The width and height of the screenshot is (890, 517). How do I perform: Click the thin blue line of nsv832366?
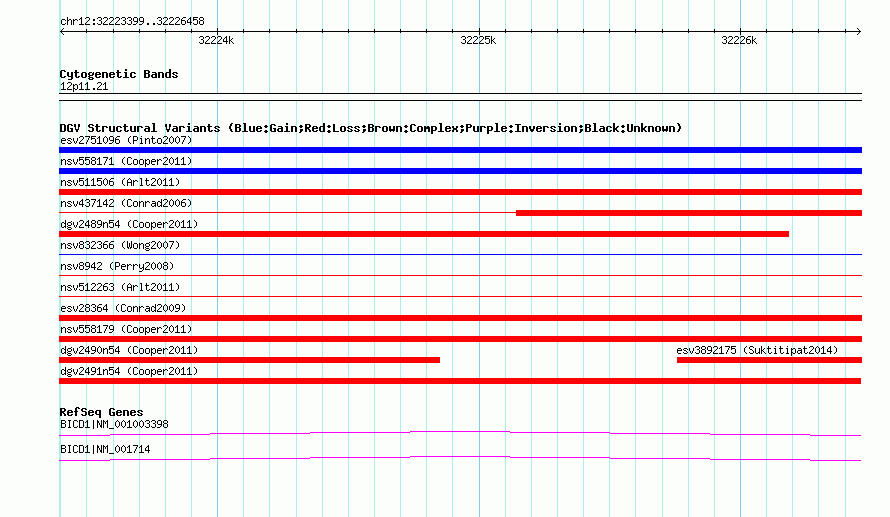click(x=460, y=254)
